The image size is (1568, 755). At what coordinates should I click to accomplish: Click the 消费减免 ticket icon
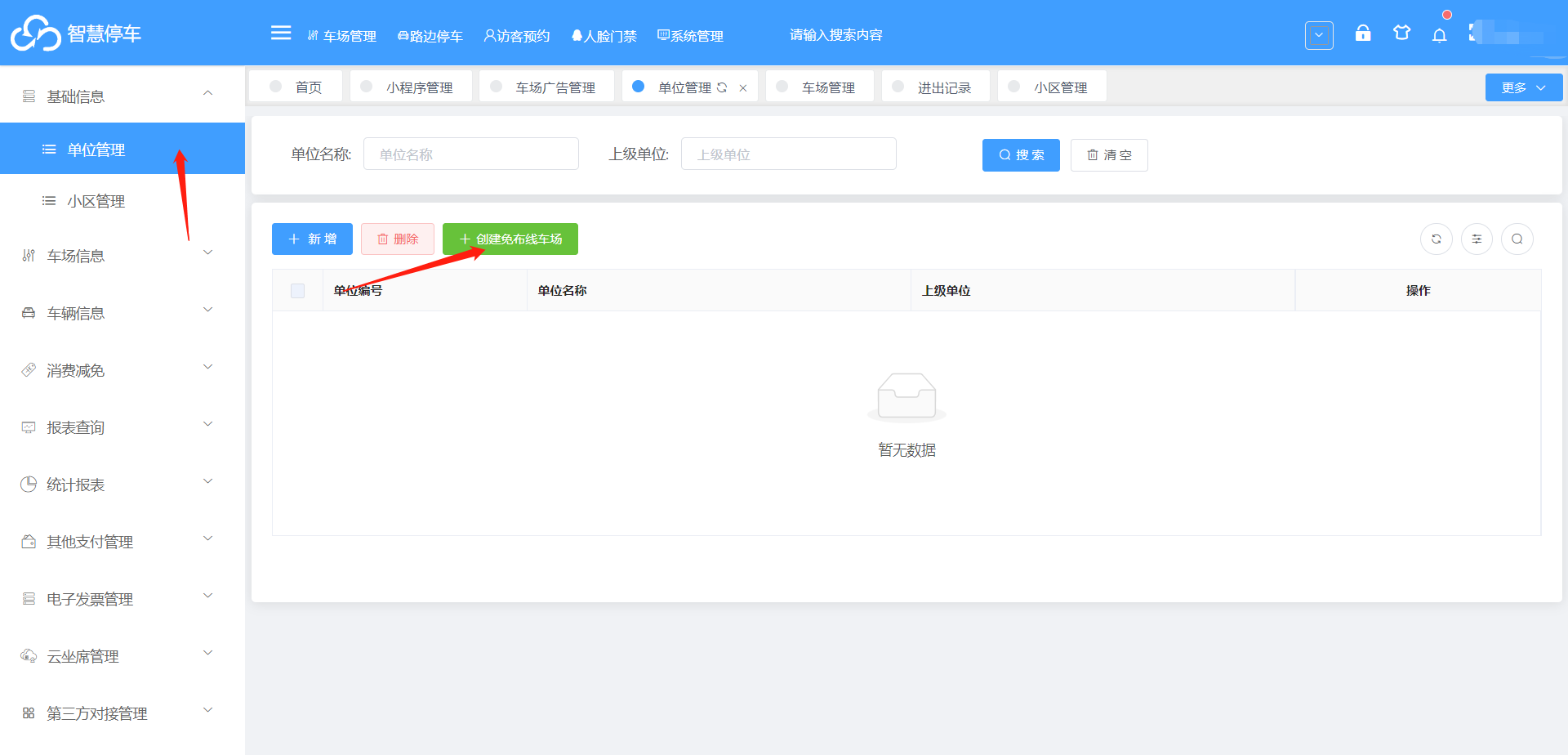click(29, 370)
